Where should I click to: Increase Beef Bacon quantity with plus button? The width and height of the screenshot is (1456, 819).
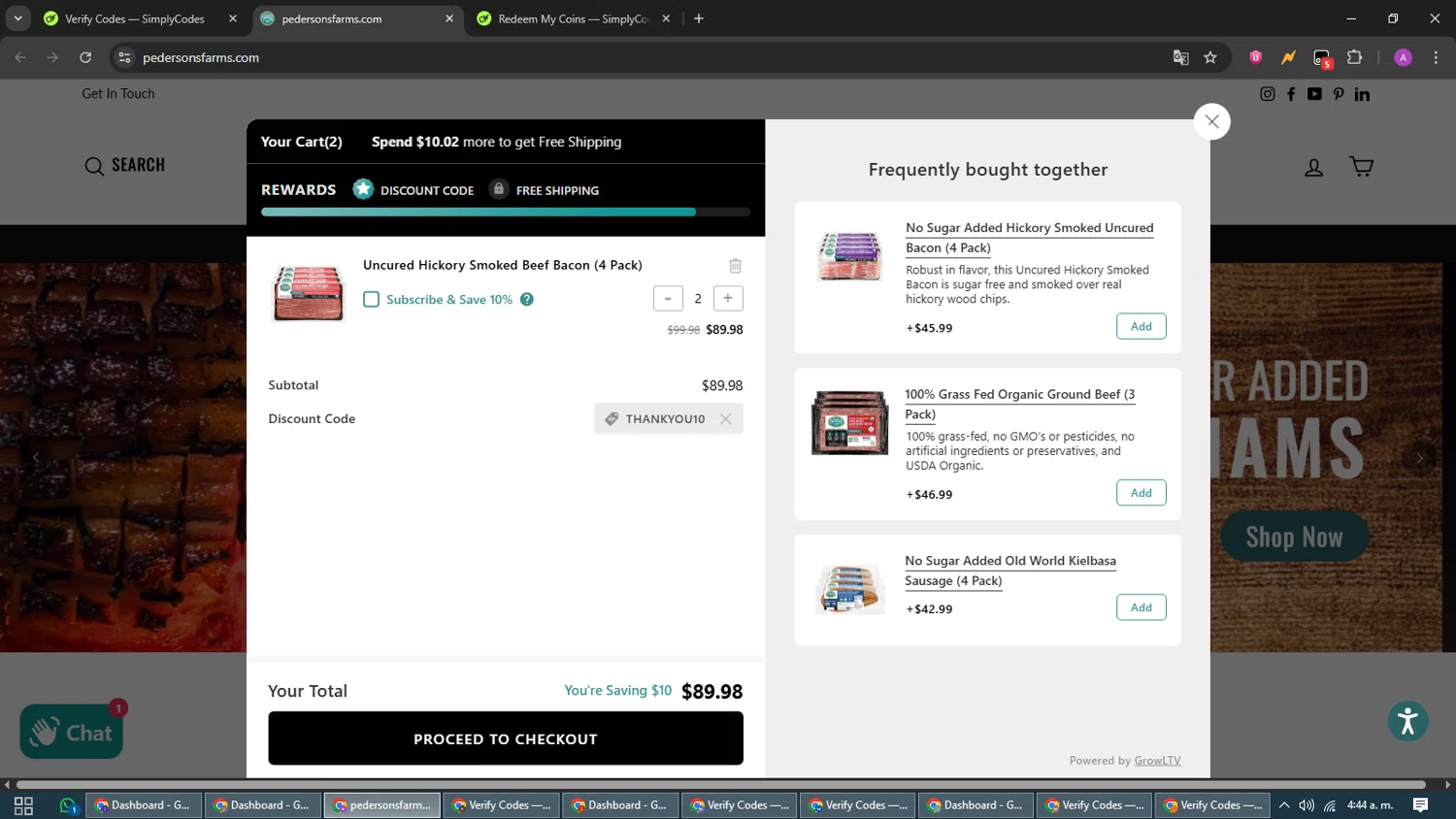point(728,298)
